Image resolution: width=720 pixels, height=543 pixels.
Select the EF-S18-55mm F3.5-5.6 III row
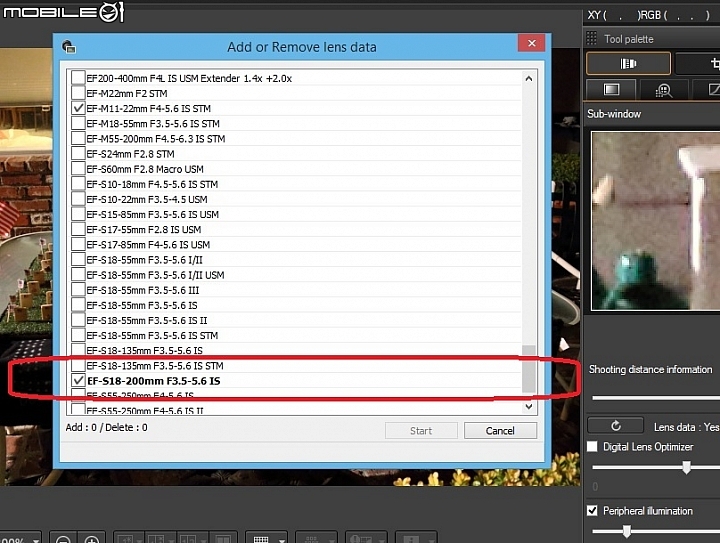[x=296, y=290]
